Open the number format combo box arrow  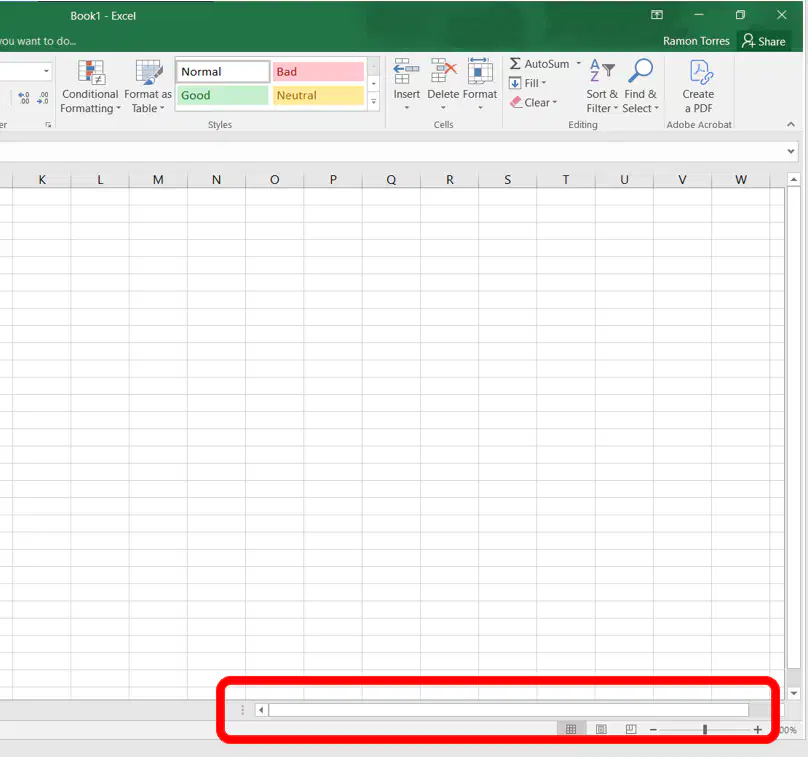46,71
